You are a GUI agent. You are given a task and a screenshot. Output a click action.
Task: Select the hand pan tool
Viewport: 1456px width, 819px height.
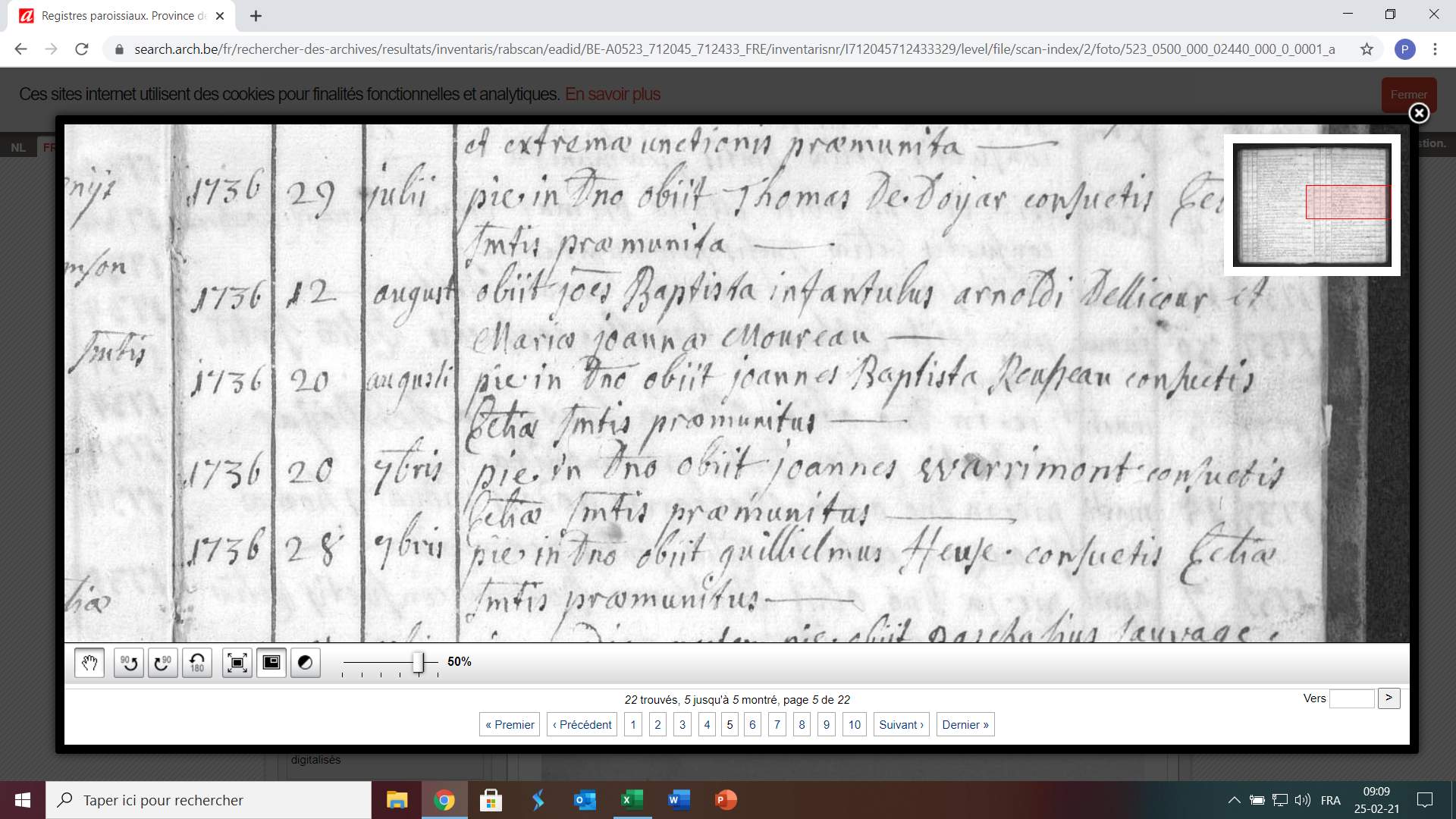click(x=89, y=663)
